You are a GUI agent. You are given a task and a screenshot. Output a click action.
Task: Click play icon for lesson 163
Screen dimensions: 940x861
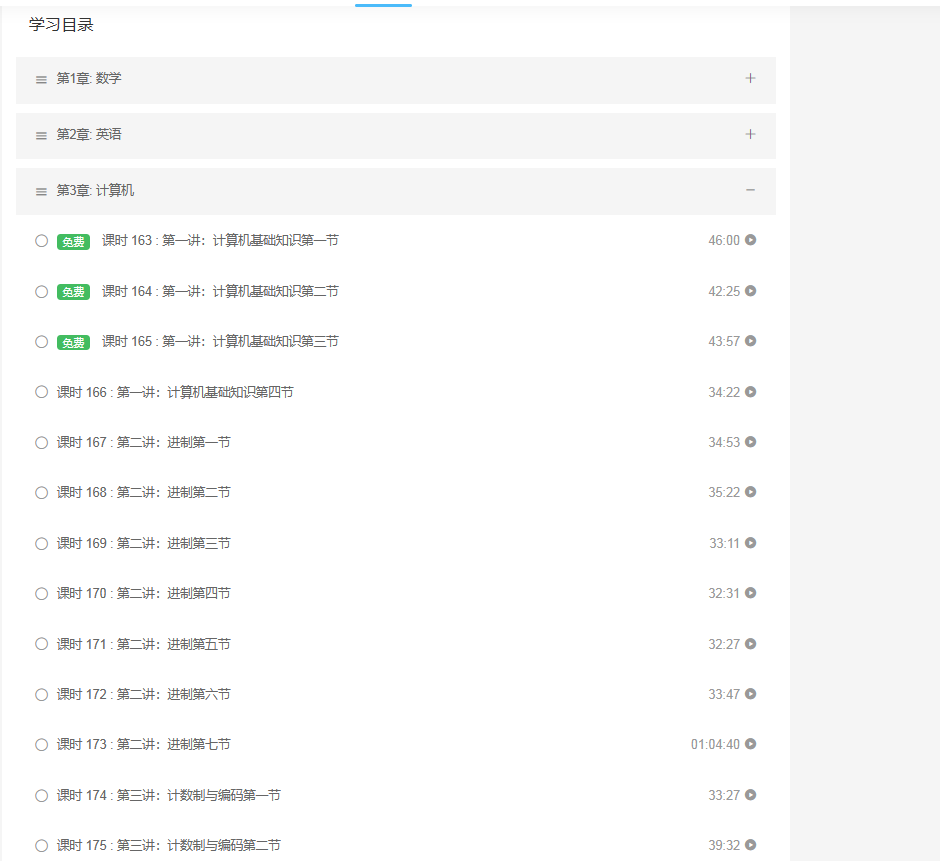(x=750, y=240)
